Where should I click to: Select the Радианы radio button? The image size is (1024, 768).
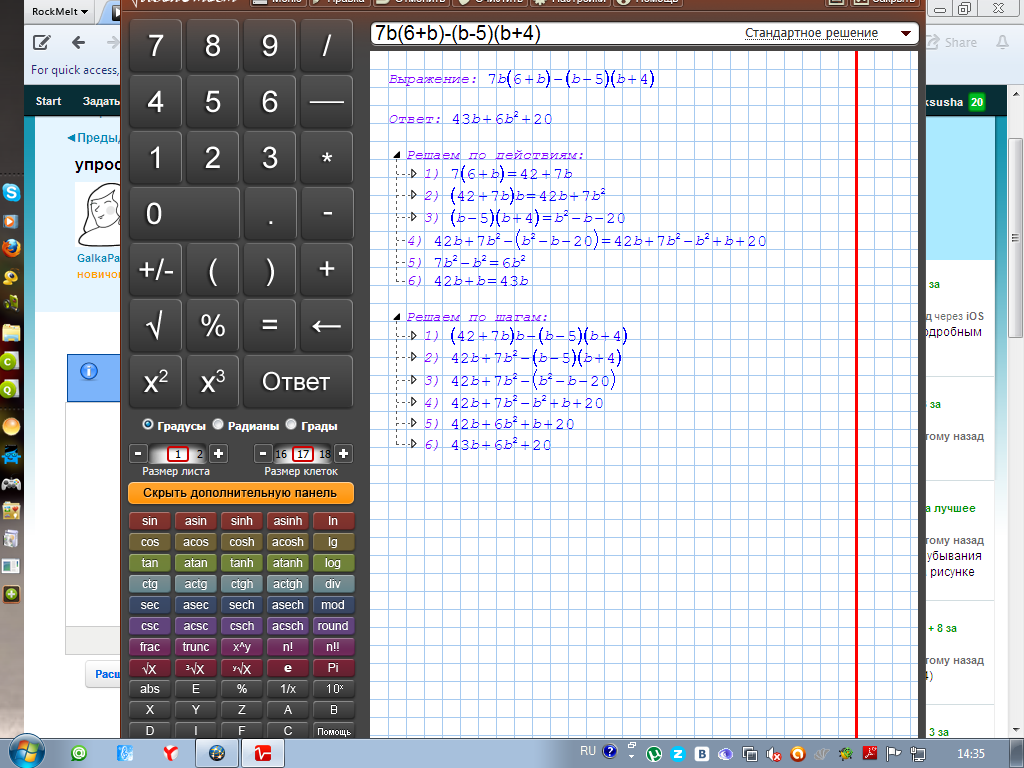click(218, 425)
